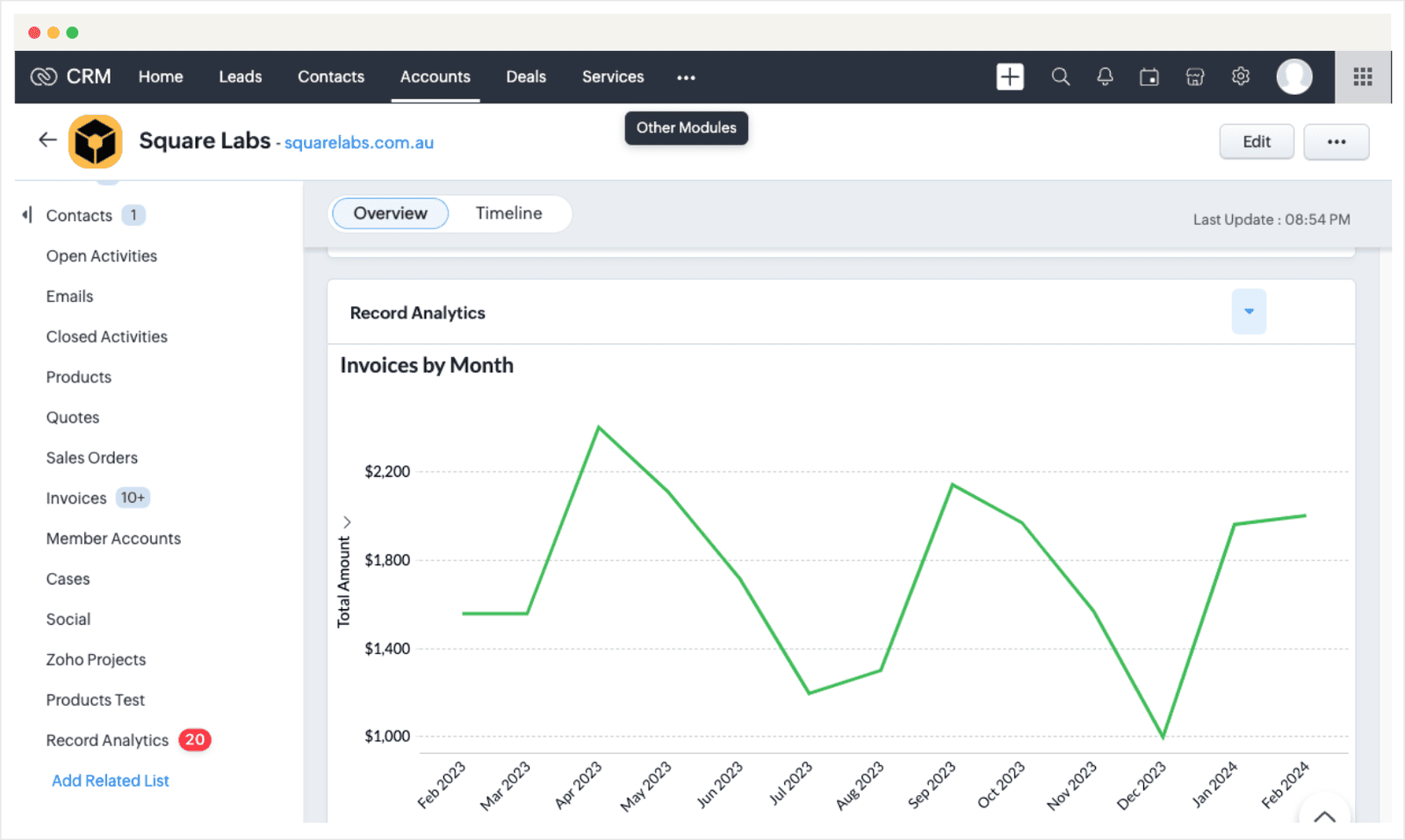
Task: Switch to the Timeline tab
Action: pyautogui.click(x=508, y=213)
